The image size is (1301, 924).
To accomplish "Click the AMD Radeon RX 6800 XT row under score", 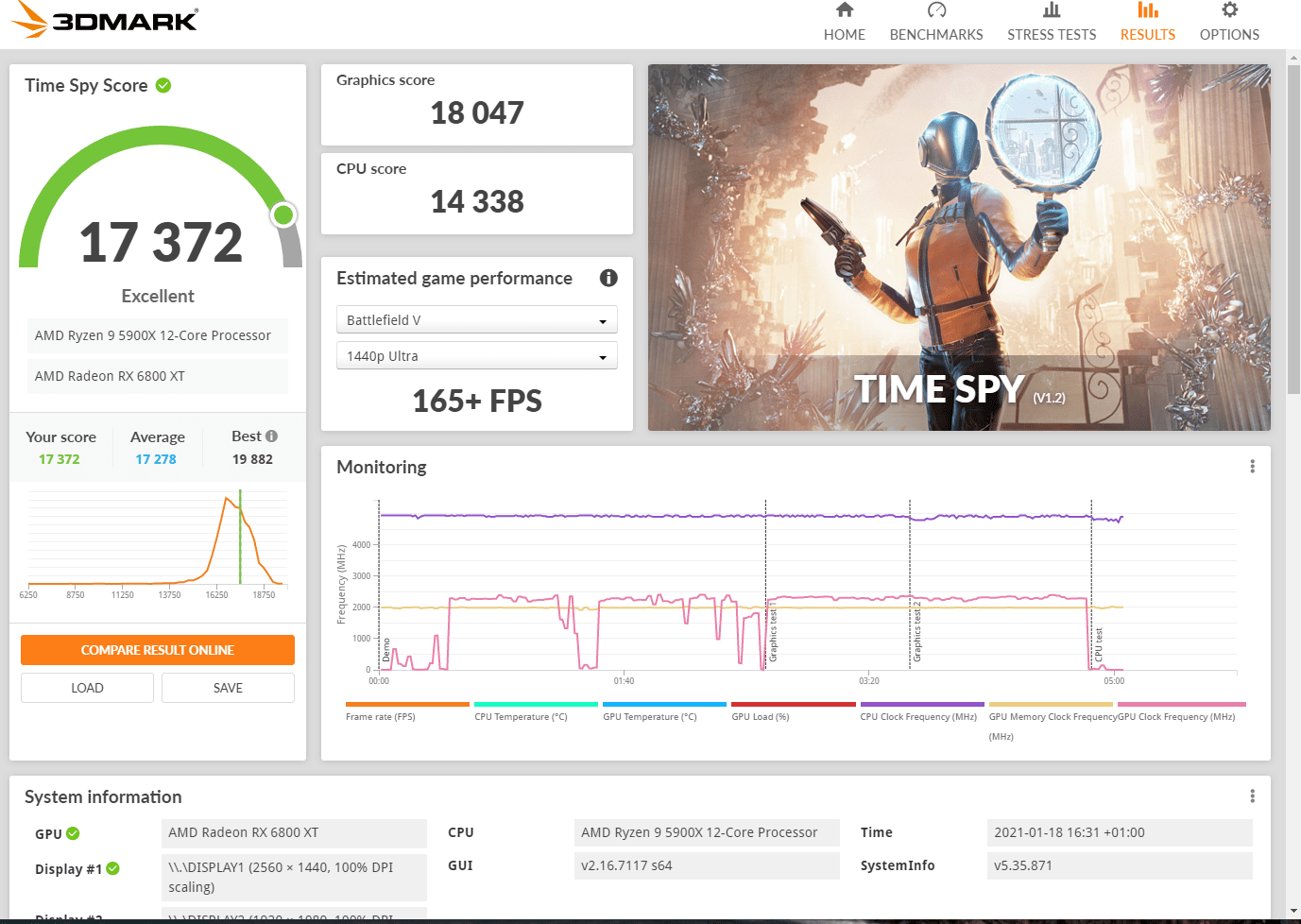I will [x=158, y=376].
